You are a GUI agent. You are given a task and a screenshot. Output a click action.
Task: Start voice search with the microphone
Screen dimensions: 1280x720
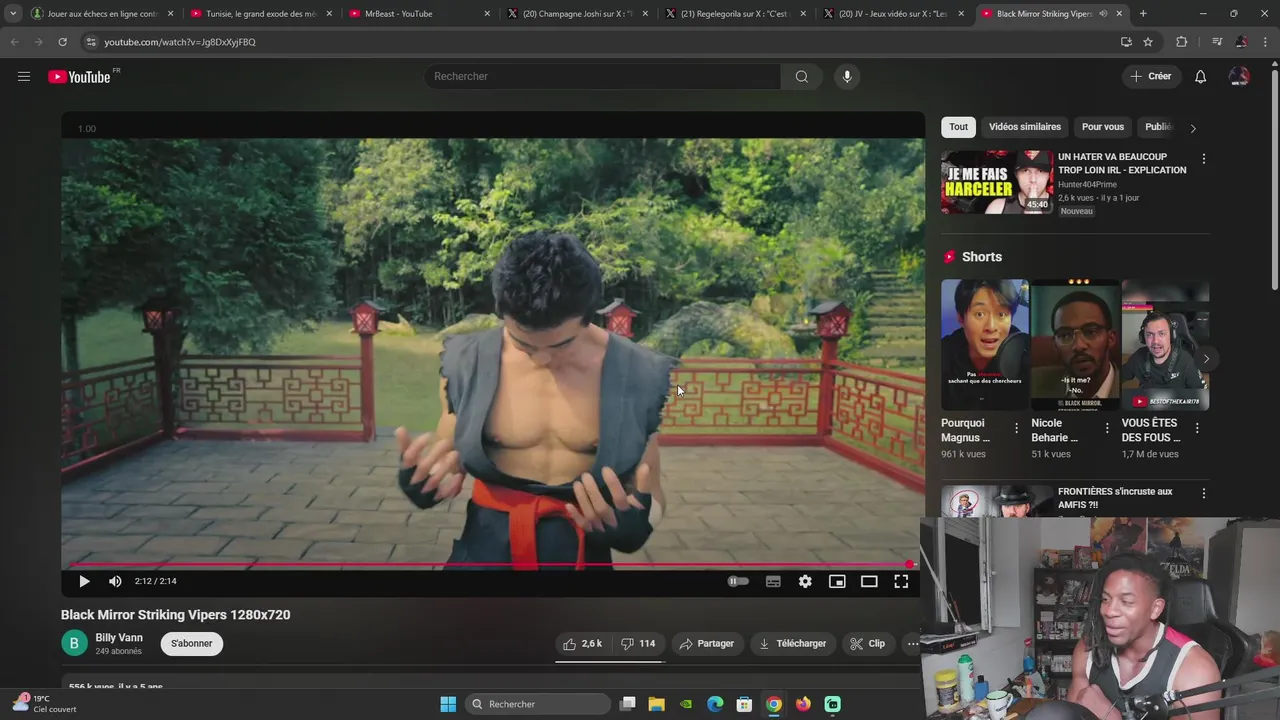click(847, 76)
